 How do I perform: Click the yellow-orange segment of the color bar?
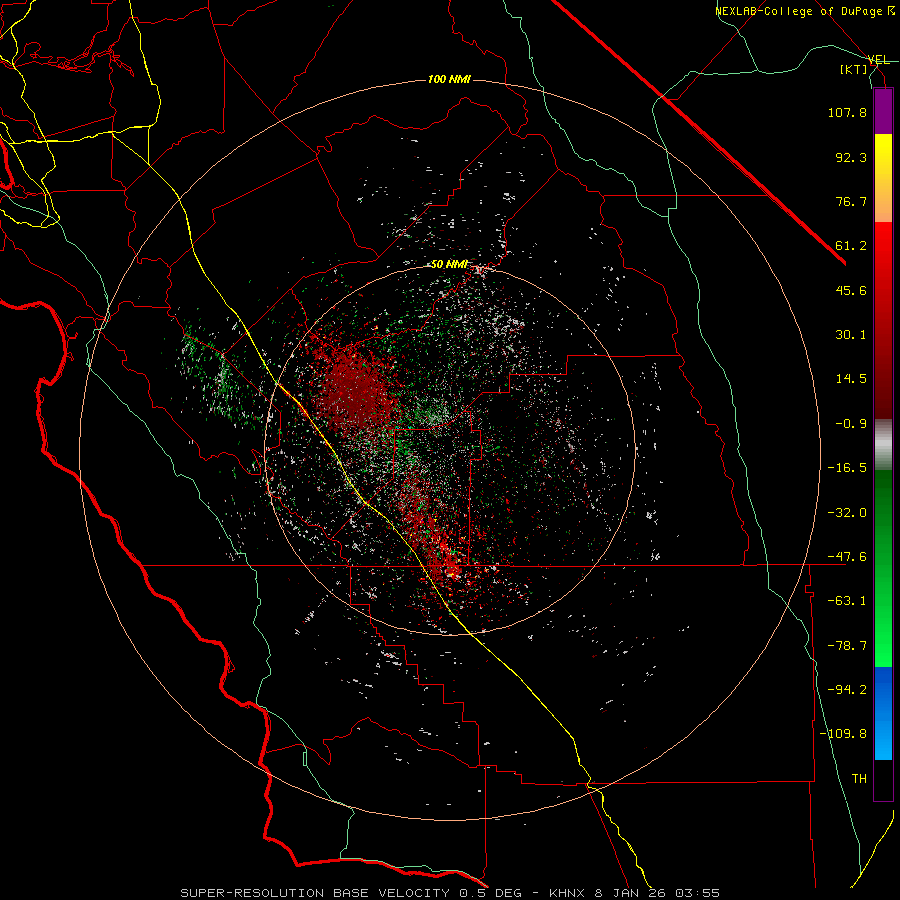[883, 178]
